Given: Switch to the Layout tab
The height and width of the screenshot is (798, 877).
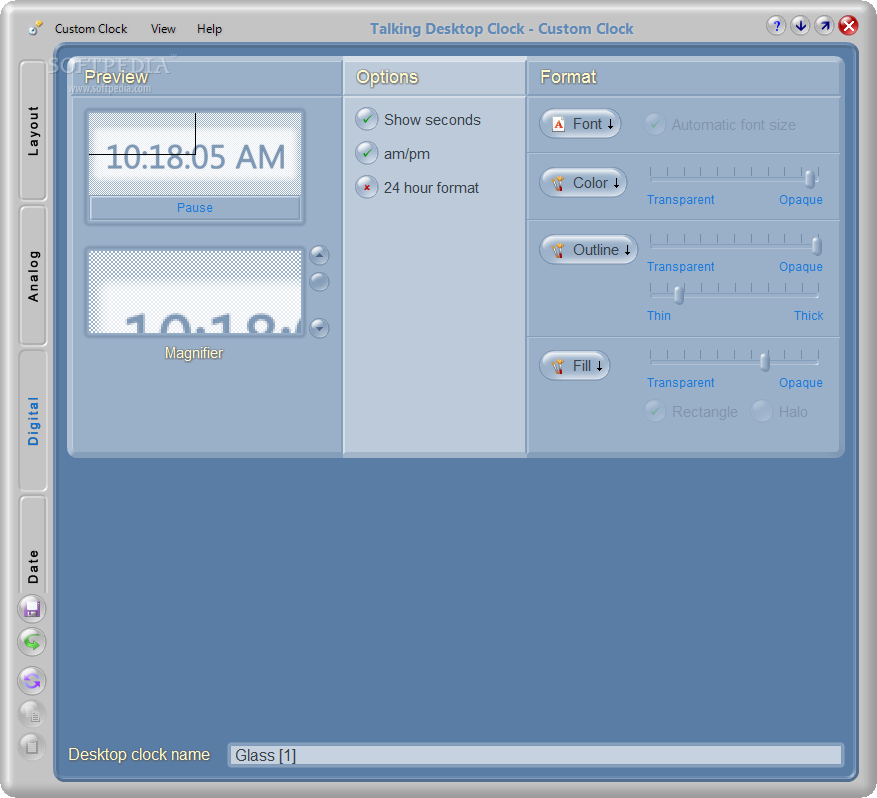Looking at the screenshot, I should [x=34, y=130].
